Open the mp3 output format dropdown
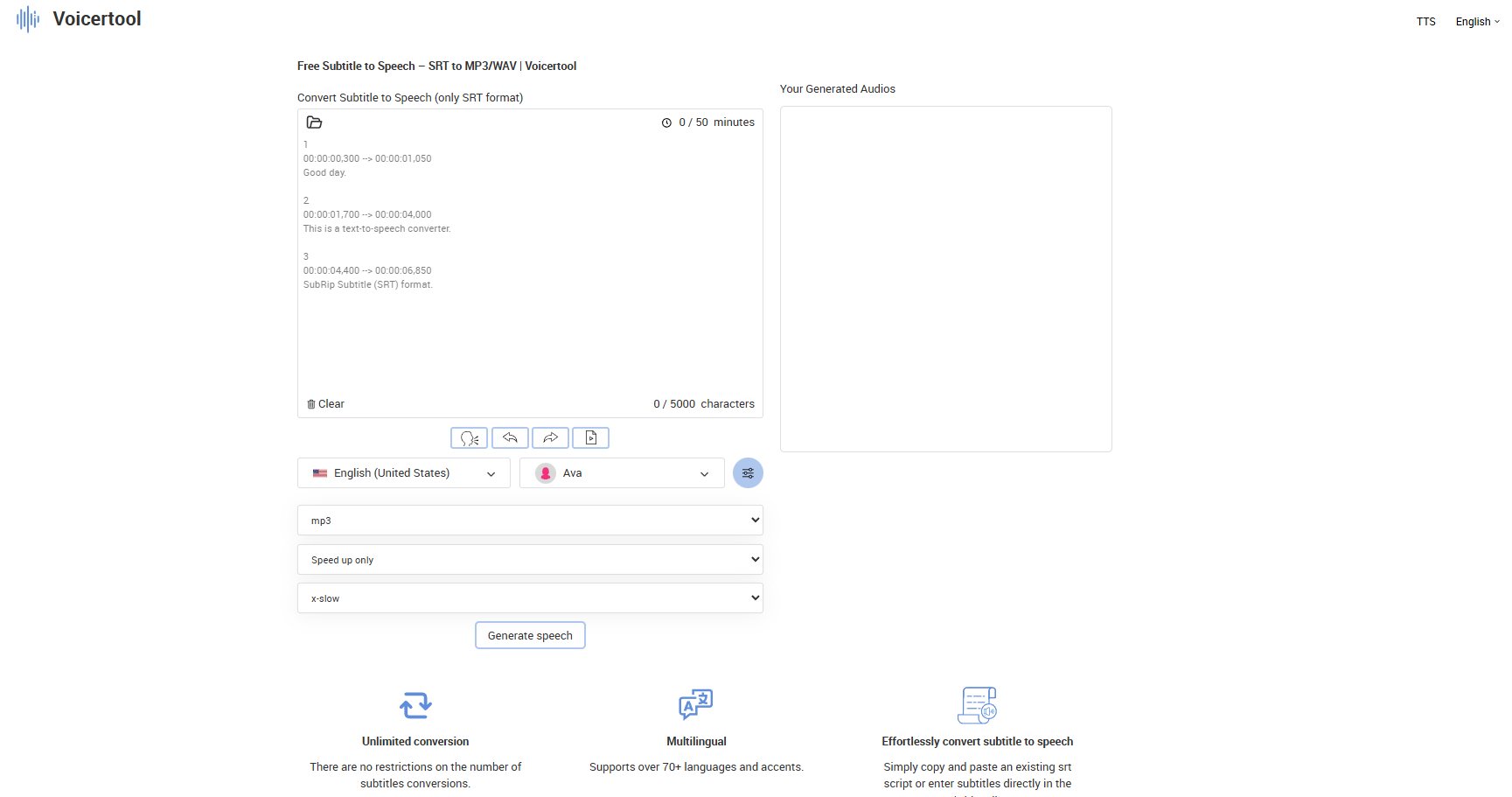The width and height of the screenshot is (1512, 797). coord(530,521)
